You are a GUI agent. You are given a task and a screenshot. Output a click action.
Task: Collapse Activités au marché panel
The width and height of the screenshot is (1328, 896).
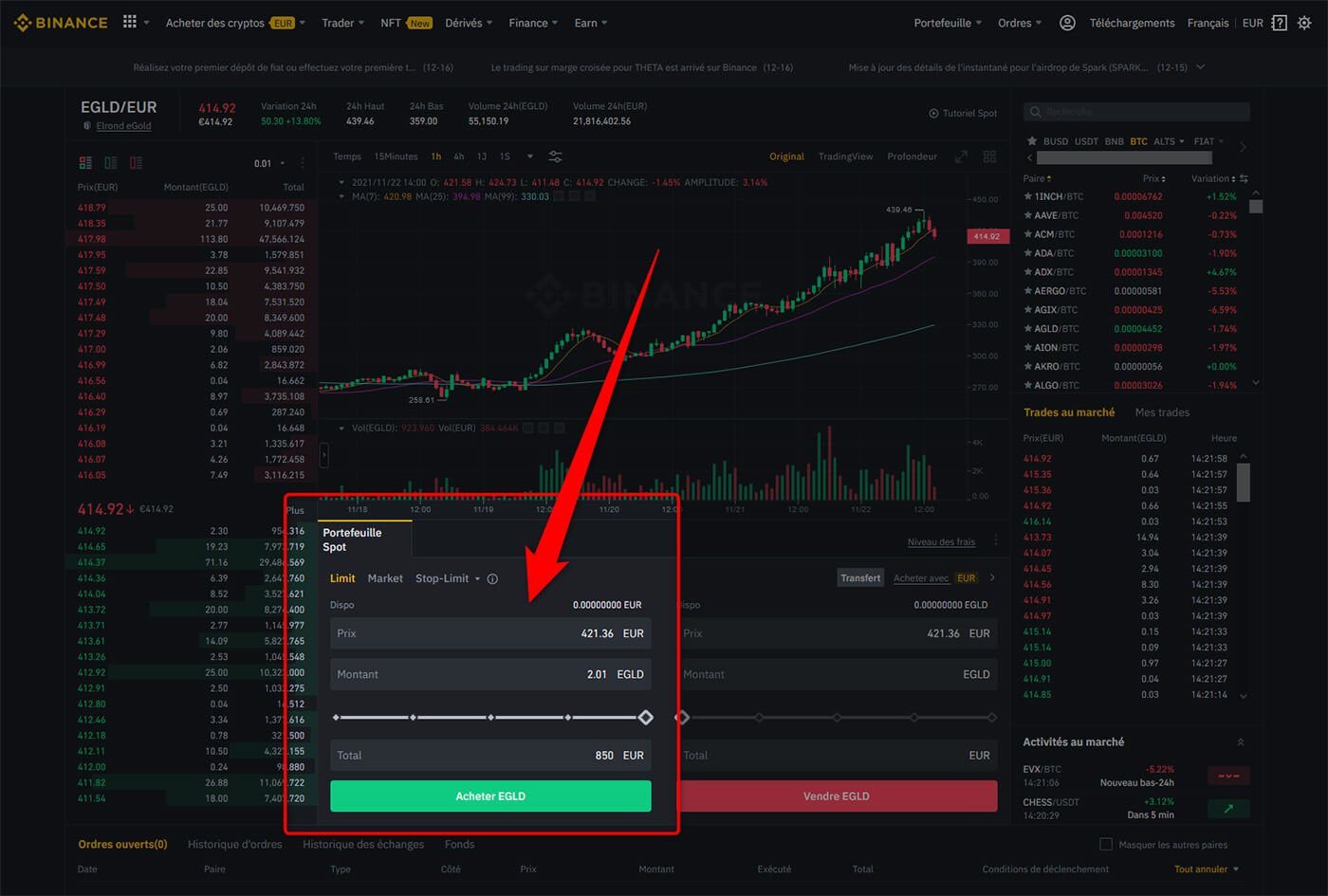(1240, 742)
